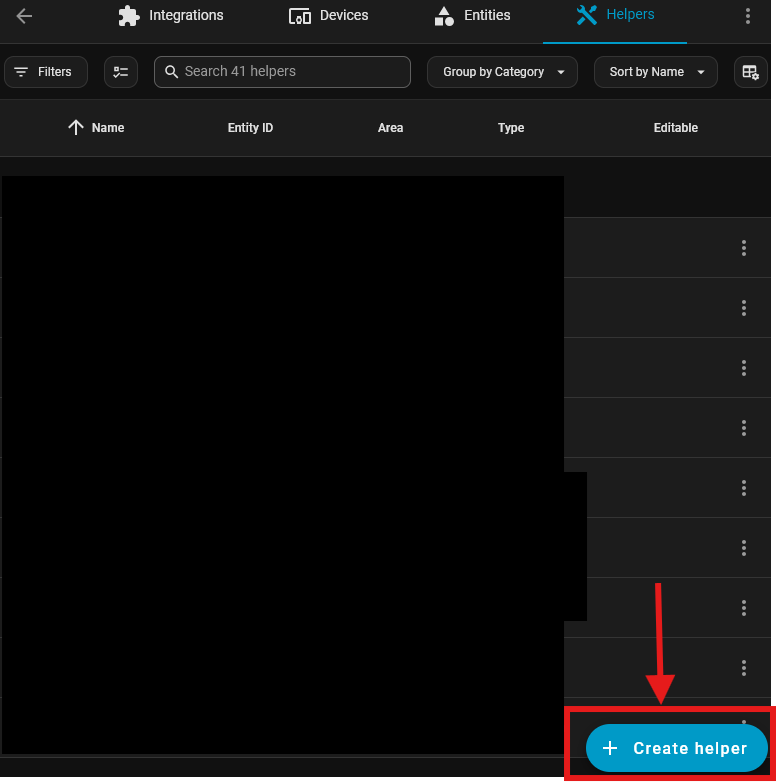This screenshot has width=776, height=782.
Task: Go back with the left arrow
Action: [x=24, y=16]
